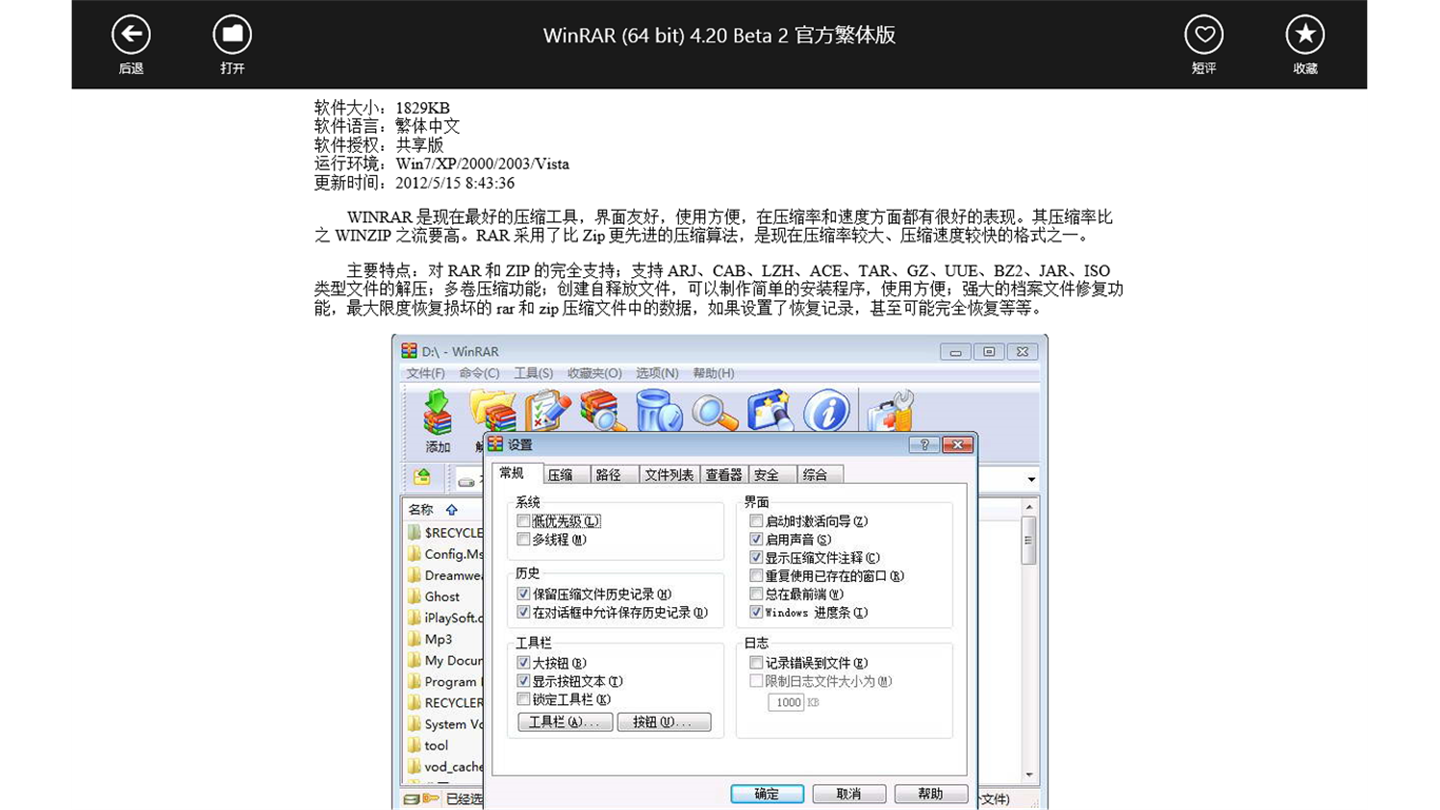The image size is (1440, 810).
Task: Check 记录错误到文件 option
Action: (x=756, y=663)
